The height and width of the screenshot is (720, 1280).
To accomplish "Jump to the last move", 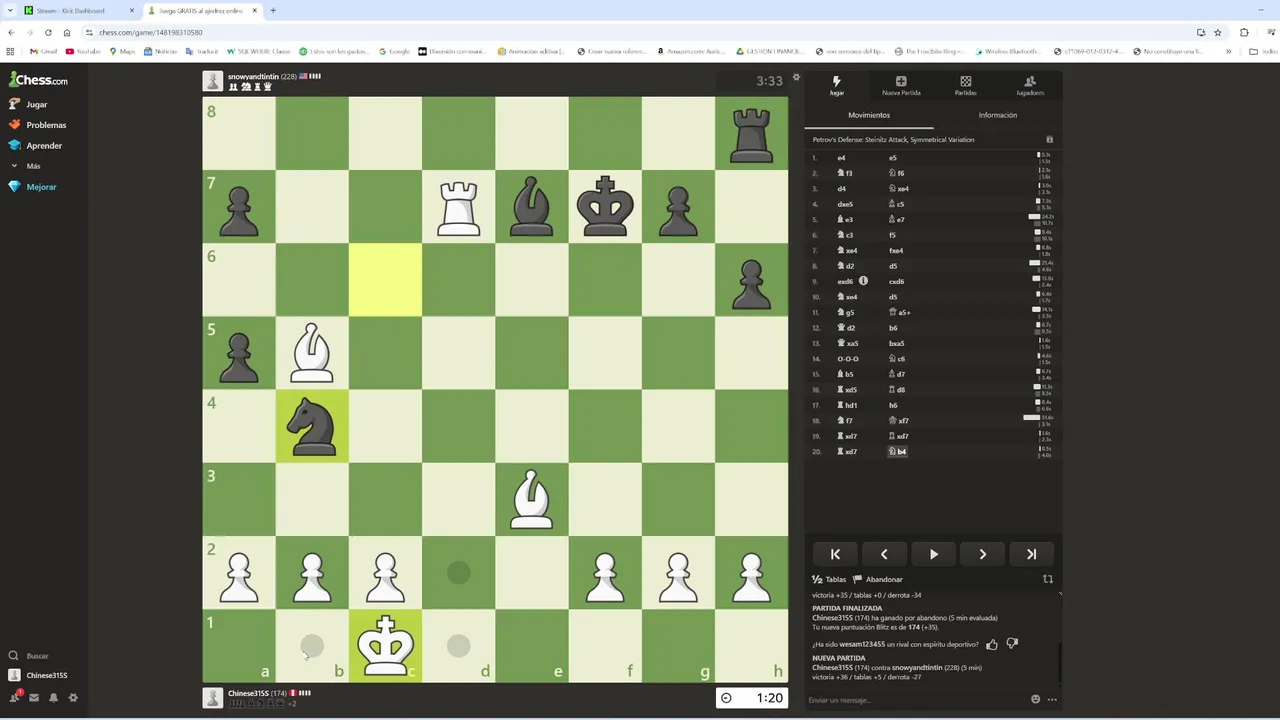I will (1031, 554).
